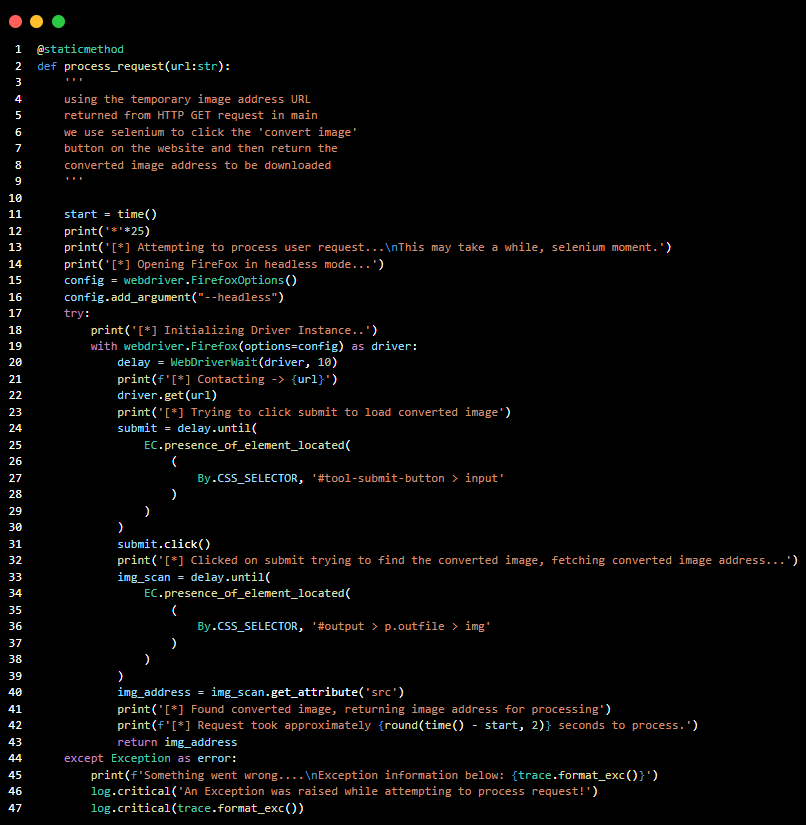Click the '#output > p.outfile > img' selector string
The image size is (806, 825).
point(401,627)
